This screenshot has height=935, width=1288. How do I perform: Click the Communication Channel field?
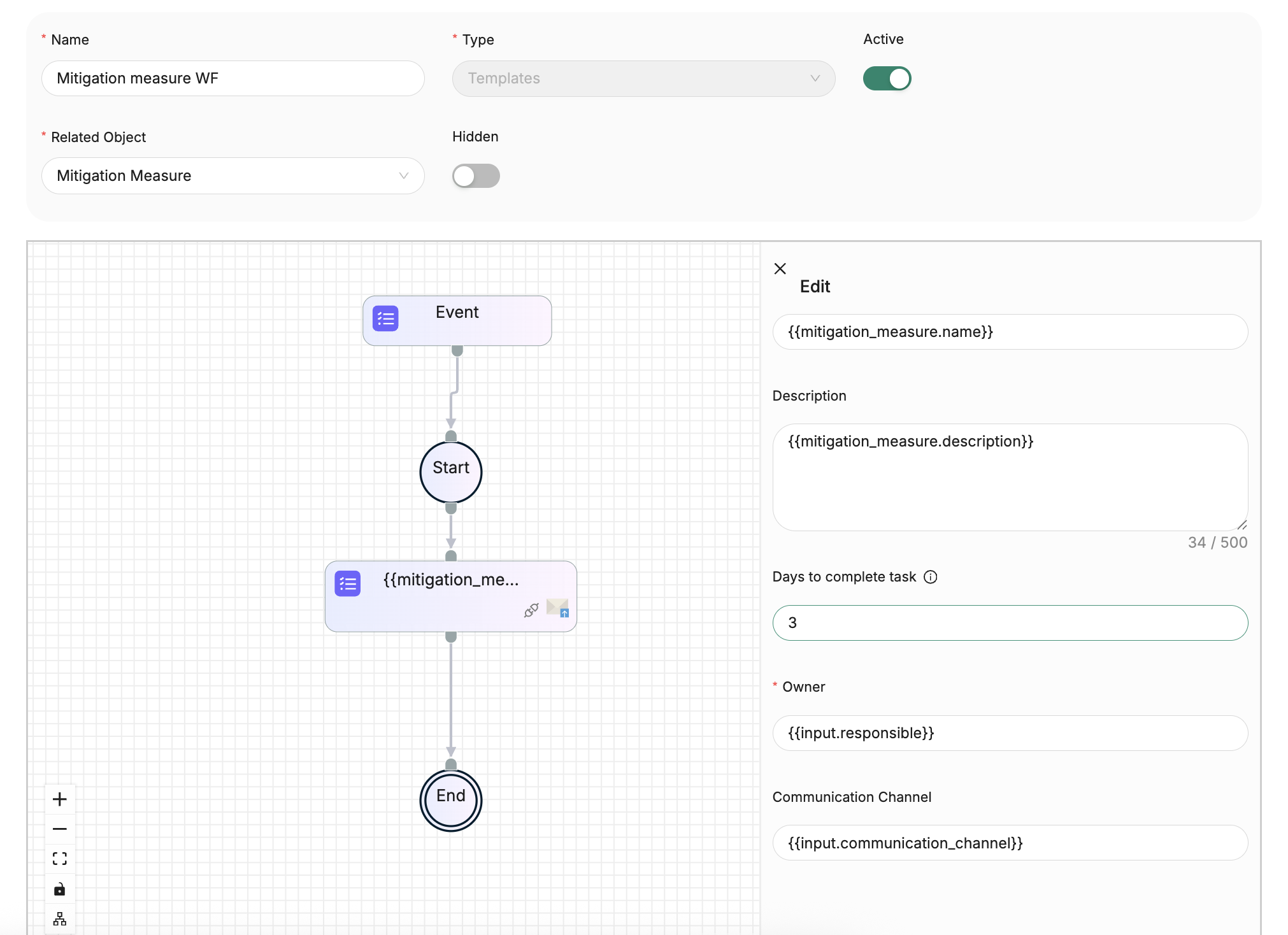[x=1010, y=843]
